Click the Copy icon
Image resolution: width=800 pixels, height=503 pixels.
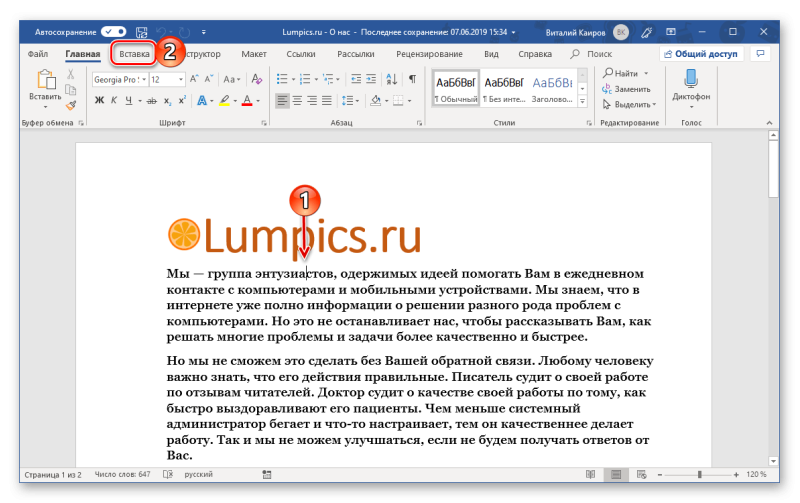click(71, 90)
